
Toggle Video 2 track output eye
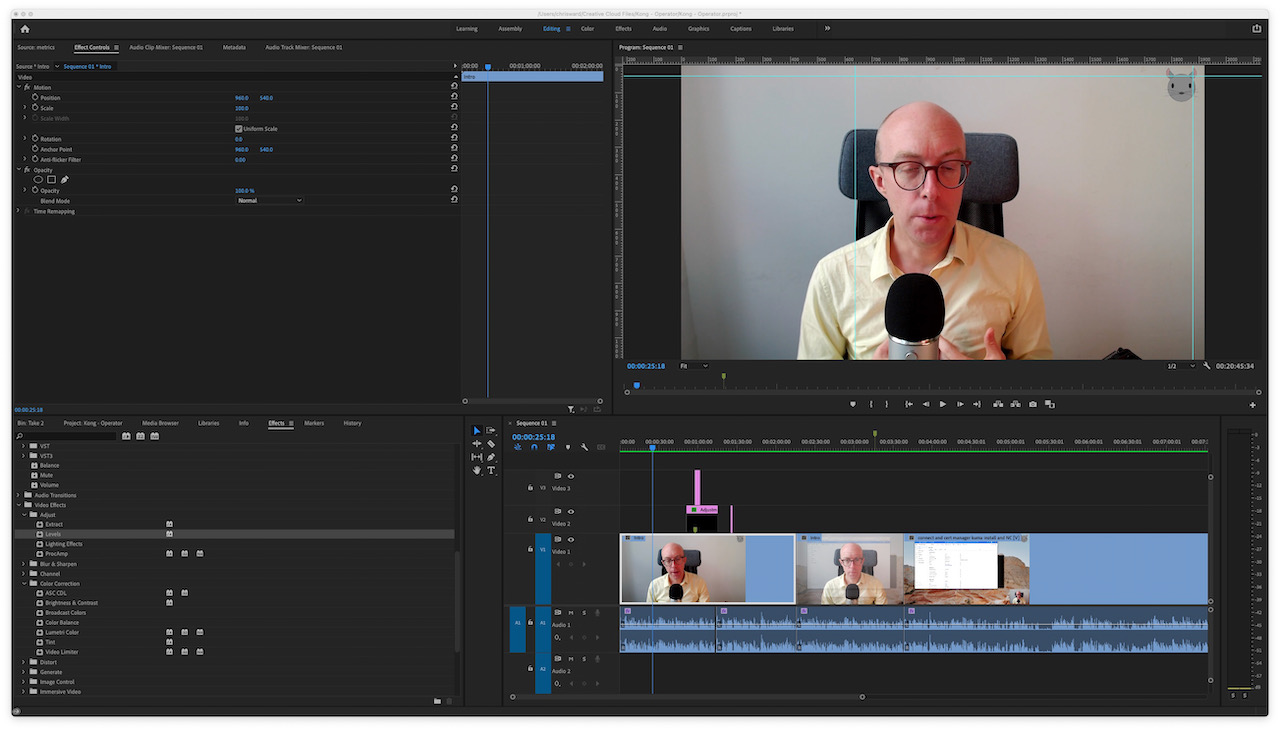(571, 512)
